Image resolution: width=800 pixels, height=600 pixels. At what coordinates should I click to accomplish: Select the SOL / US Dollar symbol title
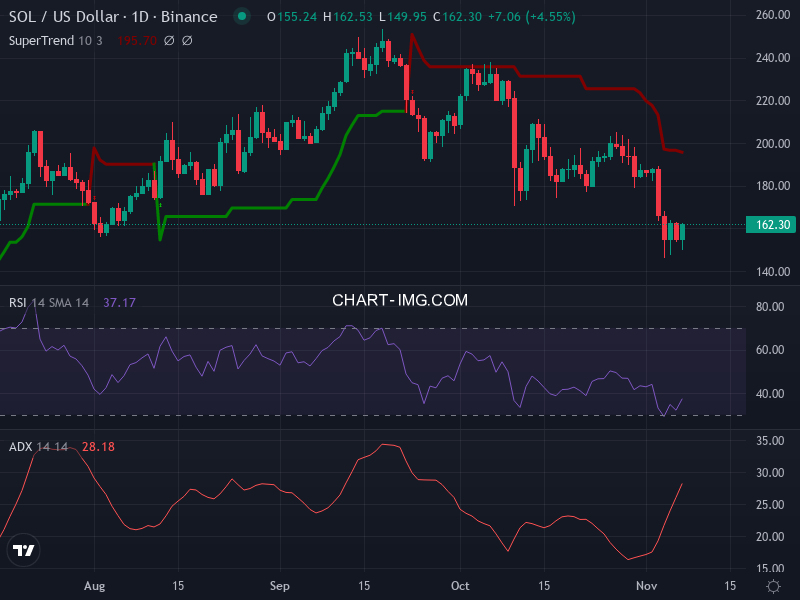click(x=113, y=17)
